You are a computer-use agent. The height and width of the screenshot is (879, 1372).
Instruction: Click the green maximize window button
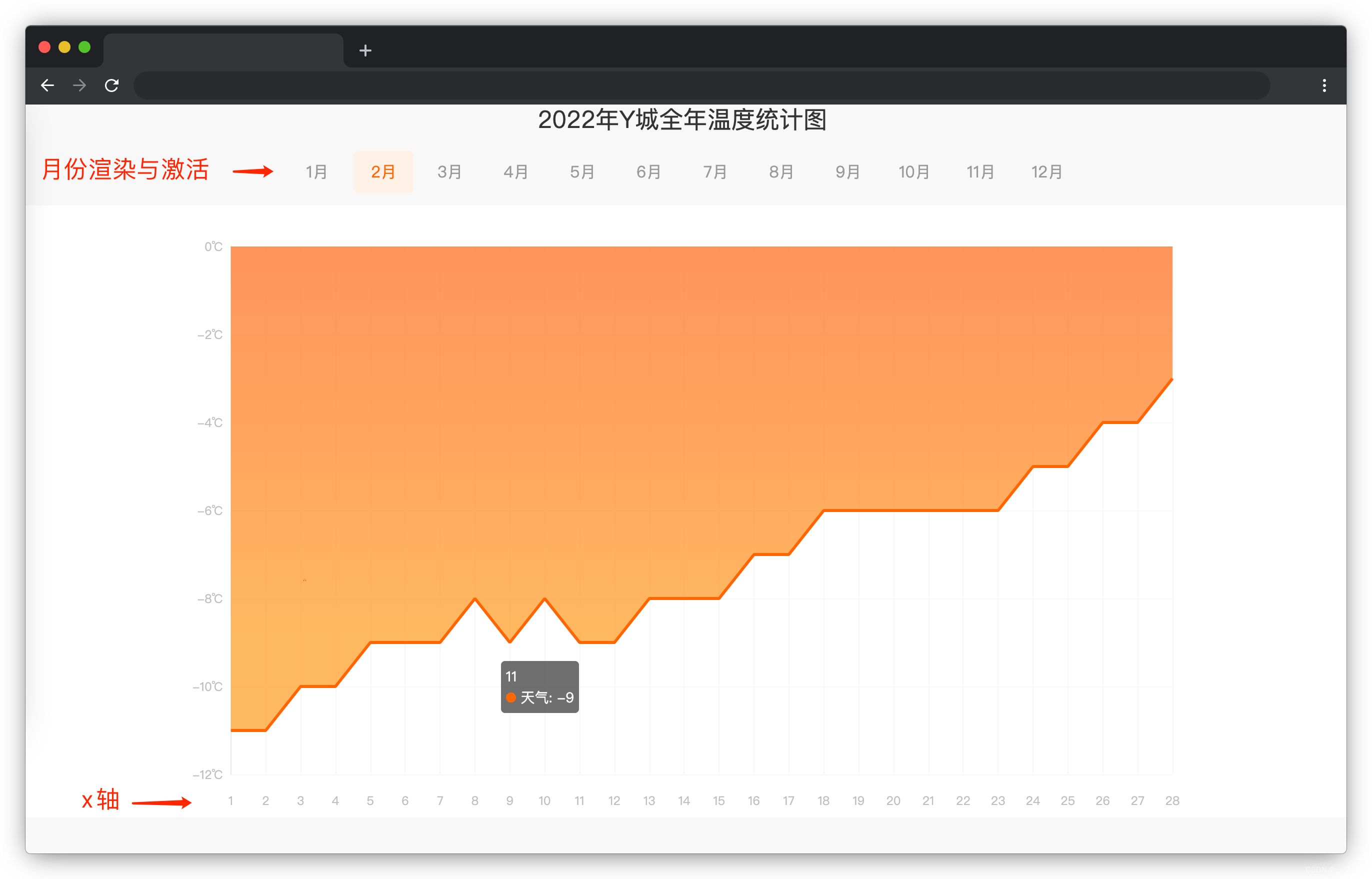pos(84,47)
